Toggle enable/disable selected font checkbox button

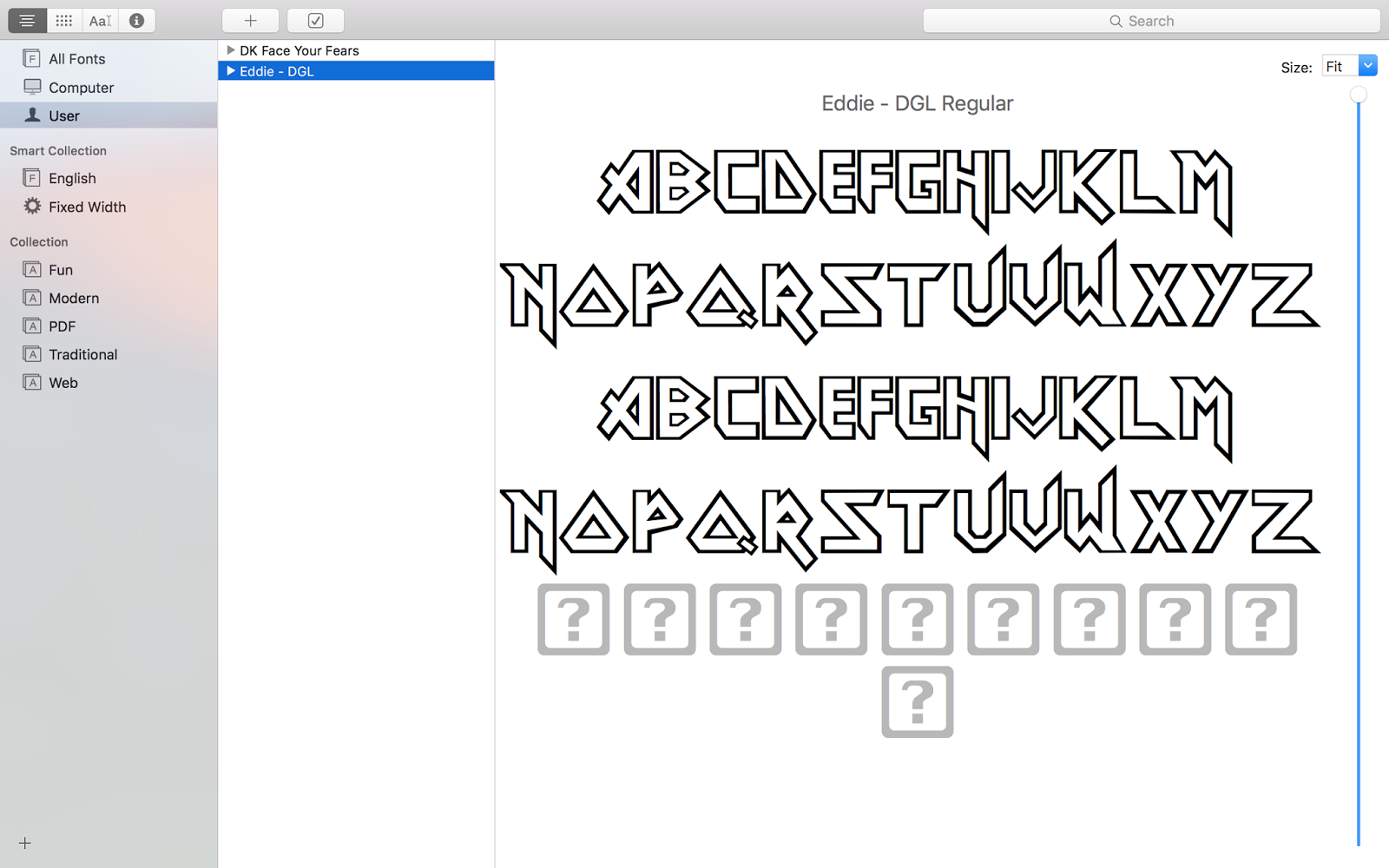[x=316, y=21]
